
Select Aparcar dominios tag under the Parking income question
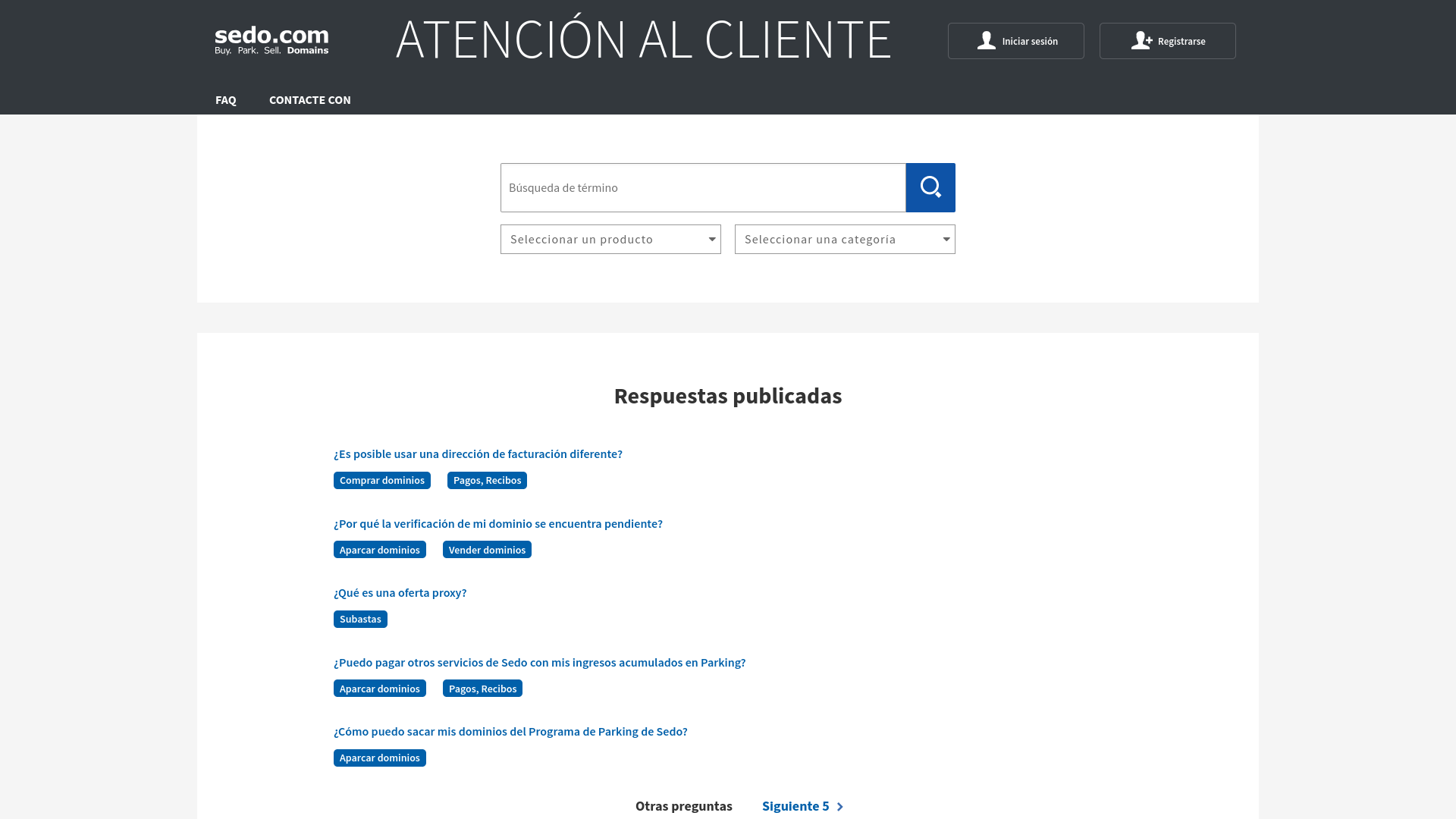pyautogui.click(x=380, y=689)
